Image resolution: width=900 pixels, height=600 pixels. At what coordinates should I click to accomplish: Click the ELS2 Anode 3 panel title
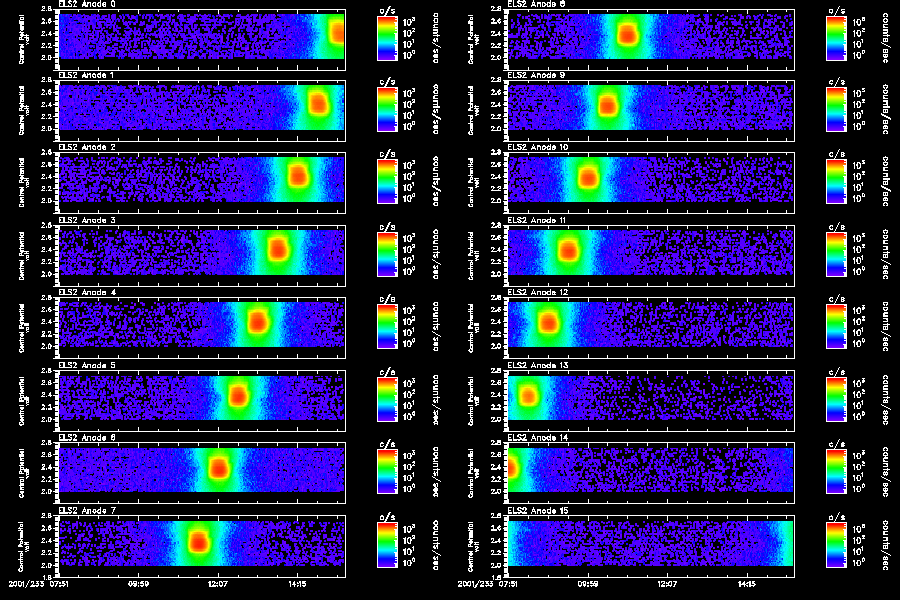click(87, 220)
